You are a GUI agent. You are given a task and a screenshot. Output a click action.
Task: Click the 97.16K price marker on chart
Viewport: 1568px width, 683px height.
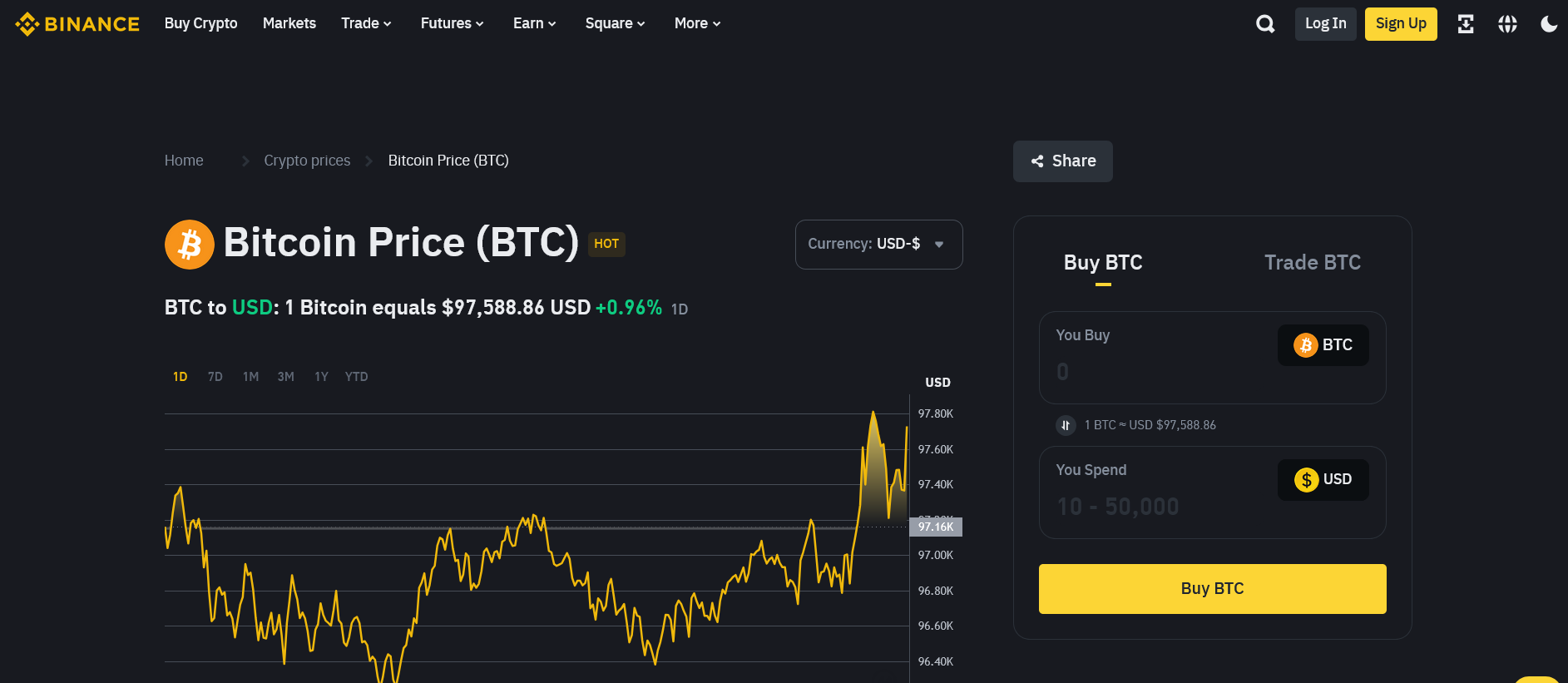coord(936,527)
